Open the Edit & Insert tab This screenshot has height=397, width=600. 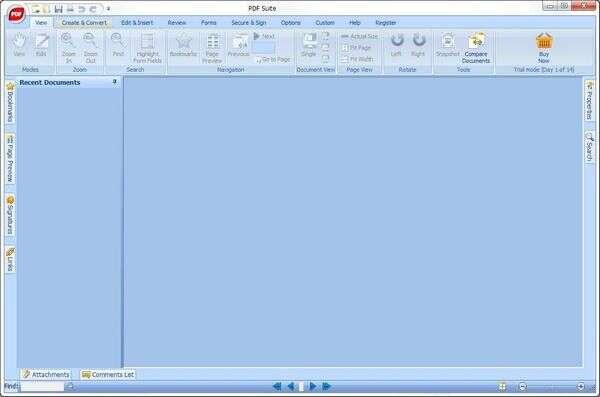[137, 23]
